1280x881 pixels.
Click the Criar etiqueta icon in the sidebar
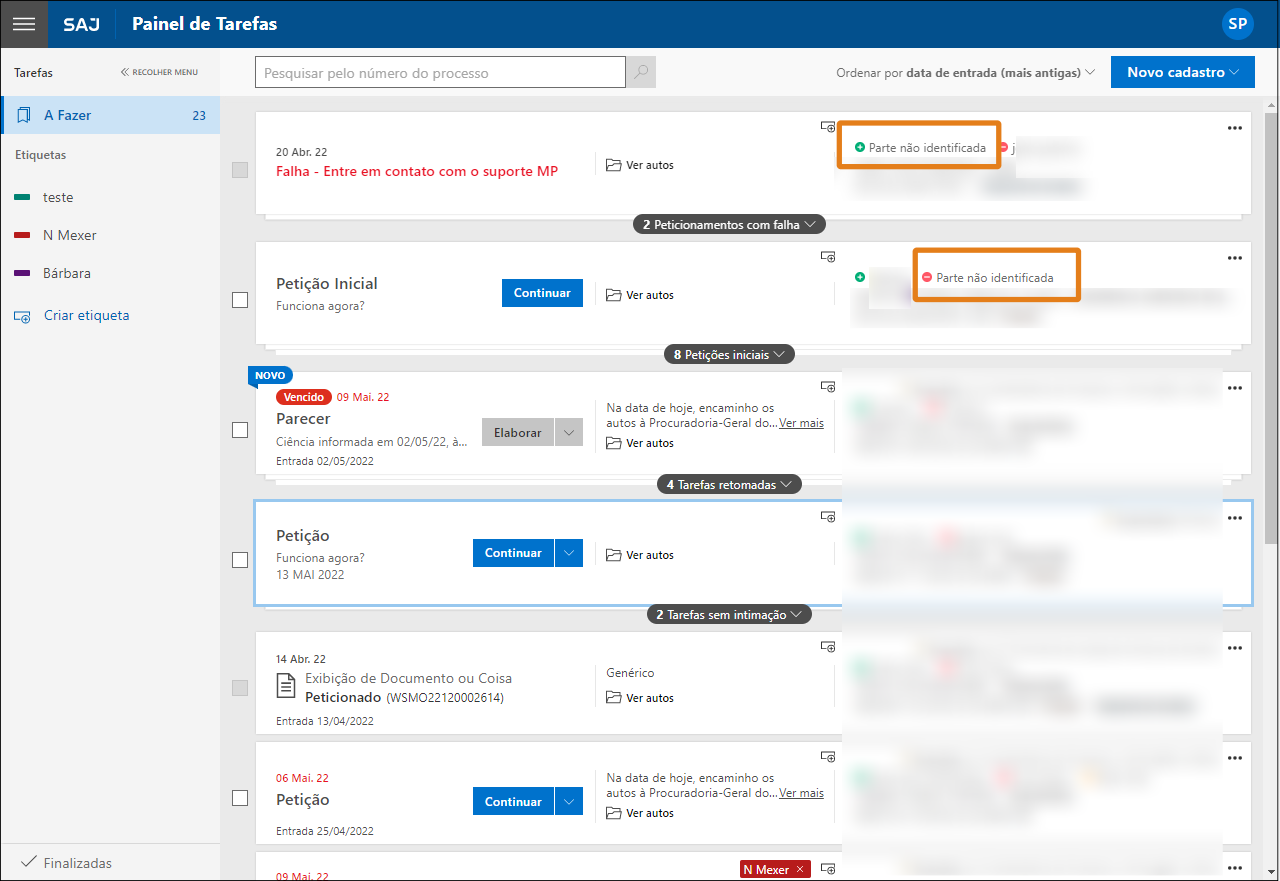[x=23, y=316]
